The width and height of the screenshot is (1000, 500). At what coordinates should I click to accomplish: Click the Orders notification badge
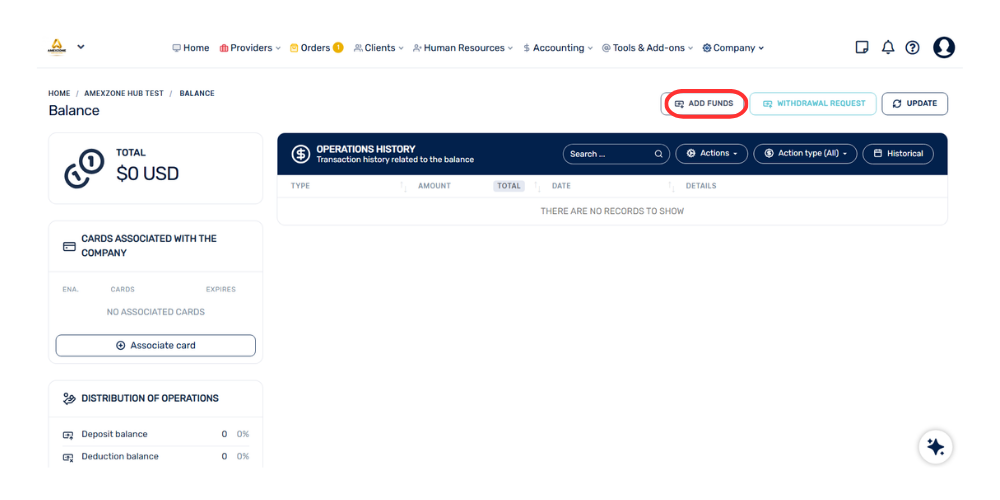click(338, 48)
